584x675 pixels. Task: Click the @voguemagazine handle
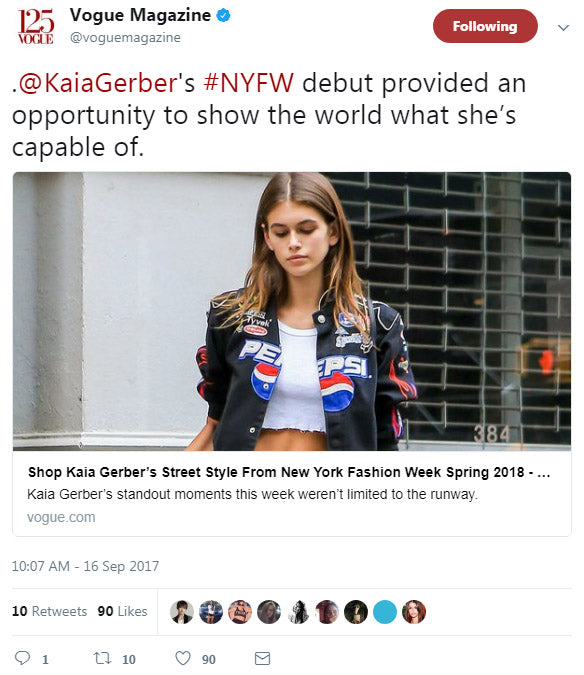125,37
